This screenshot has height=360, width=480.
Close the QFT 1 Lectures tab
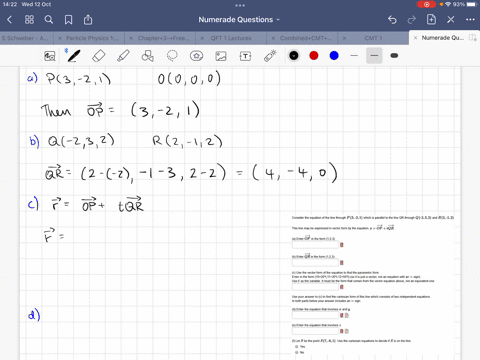point(202,38)
